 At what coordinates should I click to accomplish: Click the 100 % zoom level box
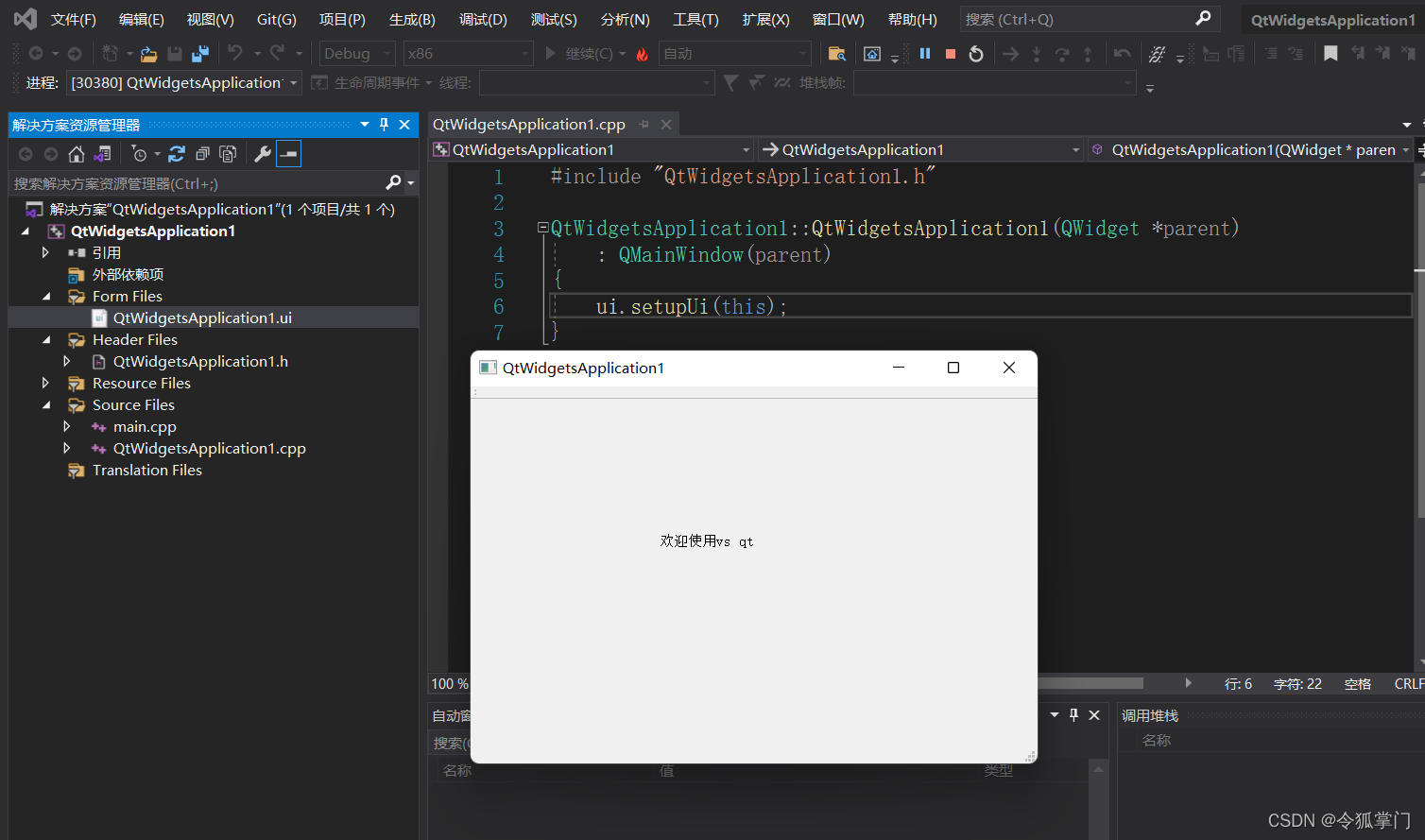click(x=450, y=683)
